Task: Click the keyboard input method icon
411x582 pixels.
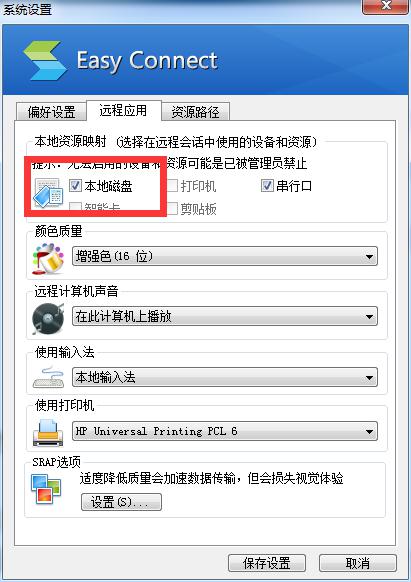Action: point(48,377)
